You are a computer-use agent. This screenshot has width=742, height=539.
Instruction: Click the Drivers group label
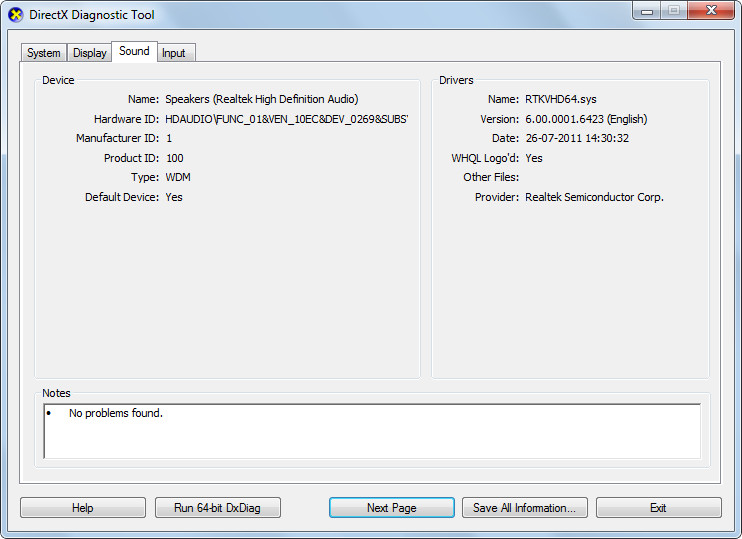[x=456, y=80]
